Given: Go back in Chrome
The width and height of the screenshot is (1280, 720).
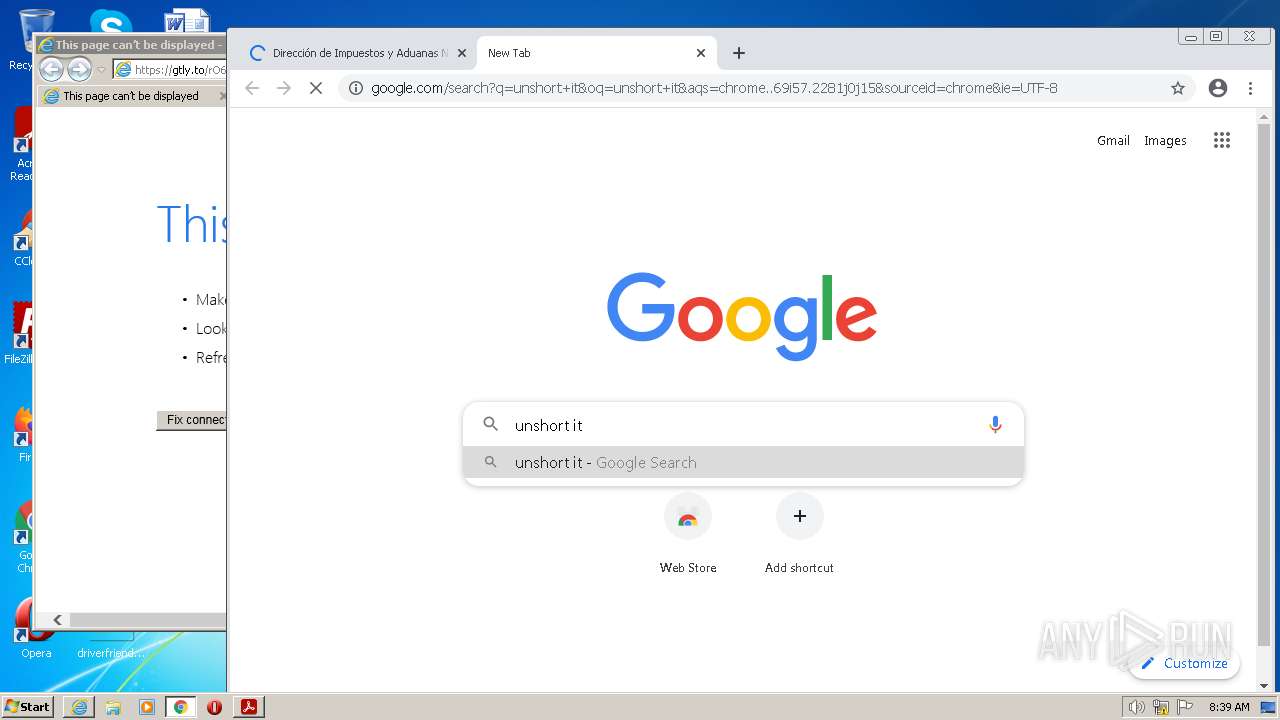Looking at the screenshot, I should tap(252, 88).
